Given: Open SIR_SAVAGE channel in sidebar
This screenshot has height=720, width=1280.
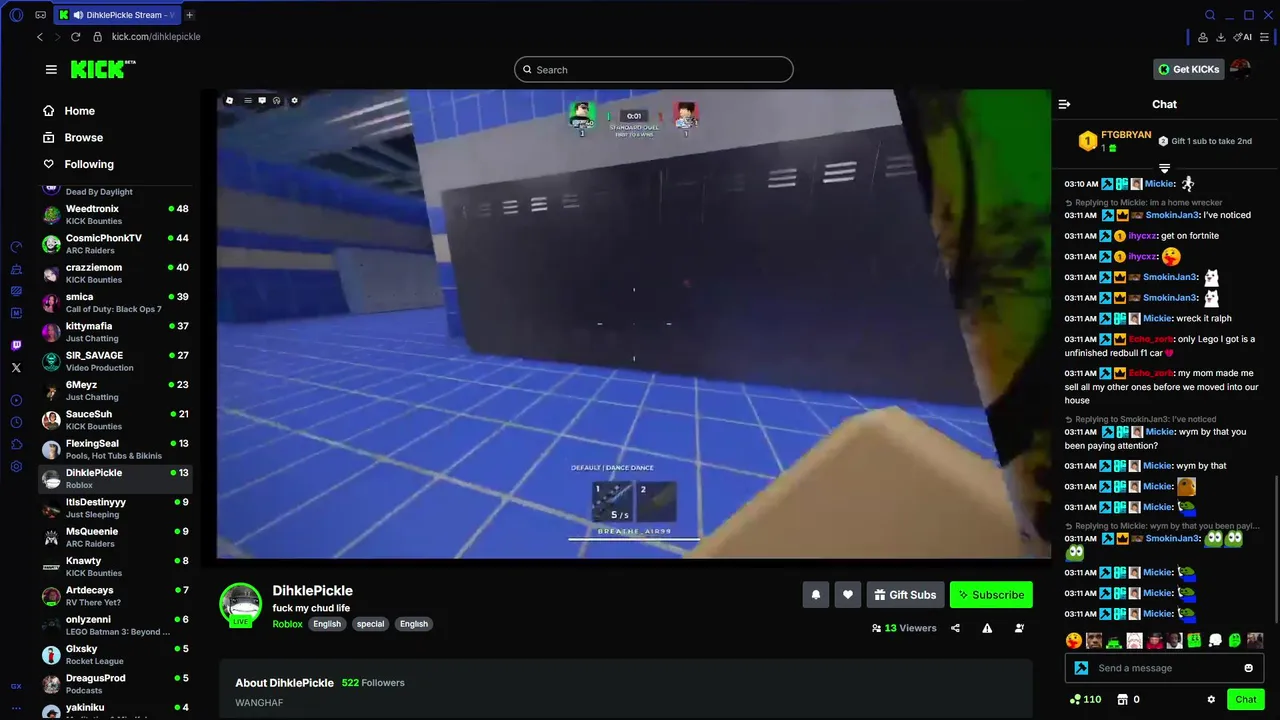Looking at the screenshot, I should point(115,361).
